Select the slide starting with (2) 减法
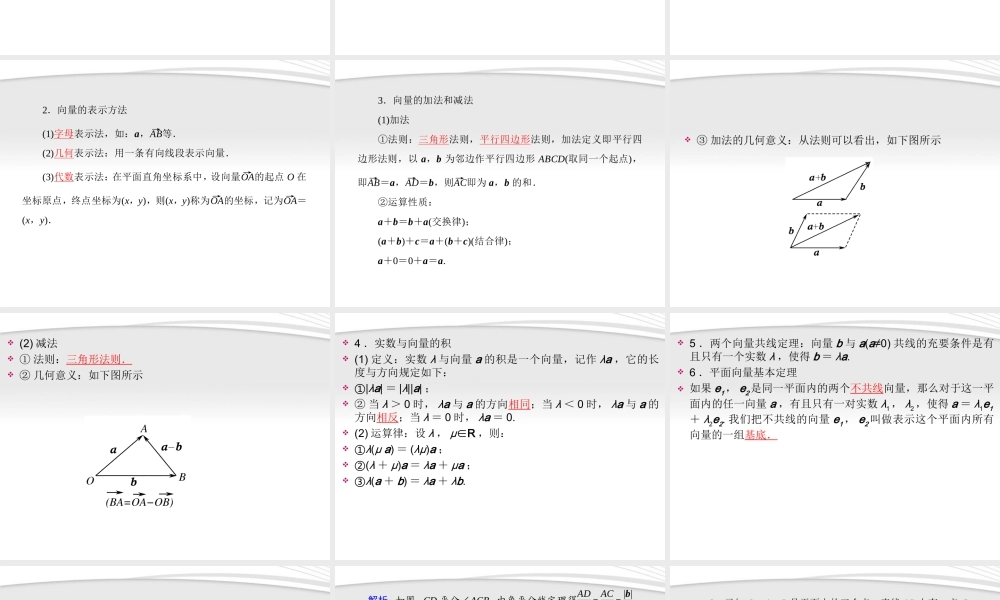The width and height of the screenshot is (1000, 600). pyautogui.click(x=165, y=436)
